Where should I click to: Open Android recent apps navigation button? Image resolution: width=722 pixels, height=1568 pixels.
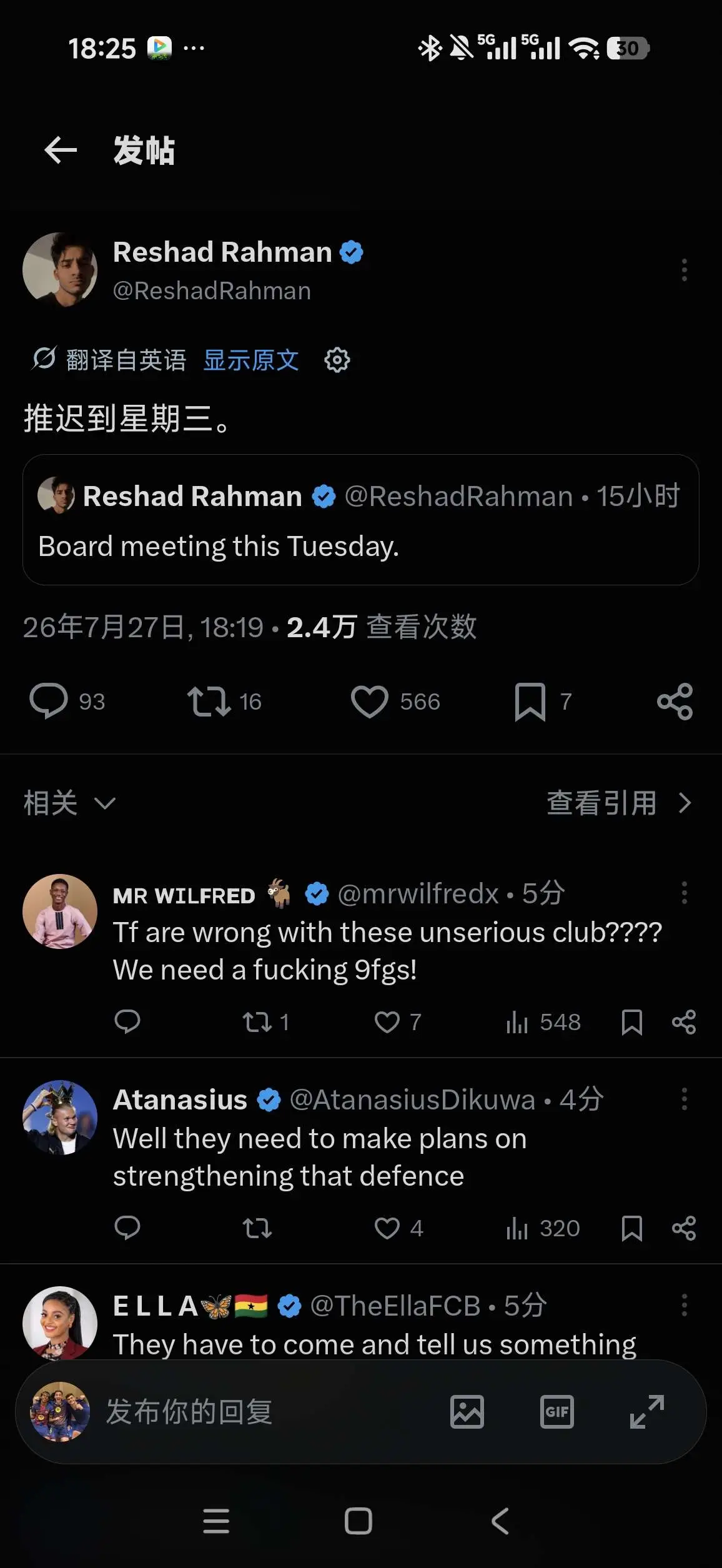point(216,1521)
